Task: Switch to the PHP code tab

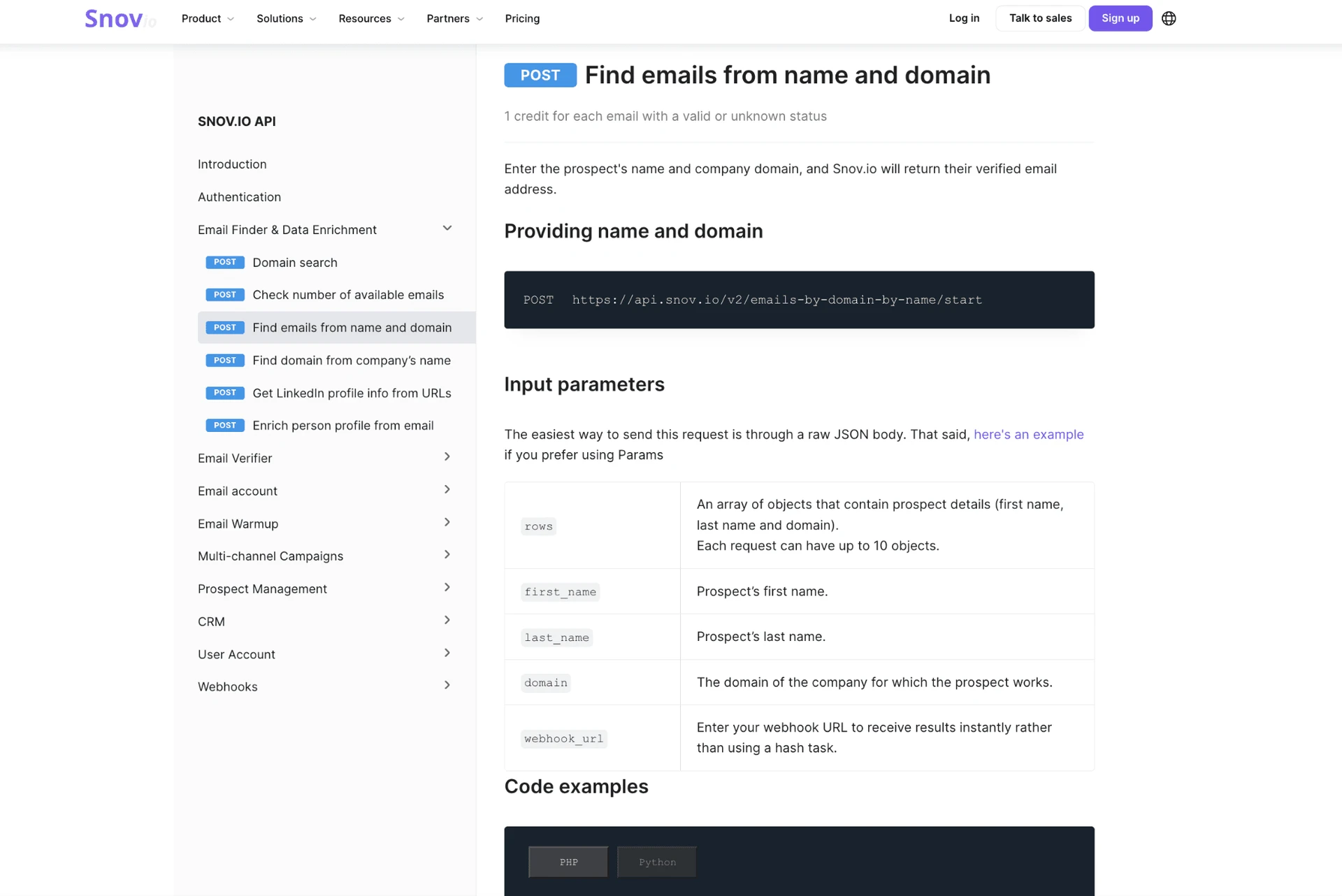Action: pyautogui.click(x=568, y=862)
